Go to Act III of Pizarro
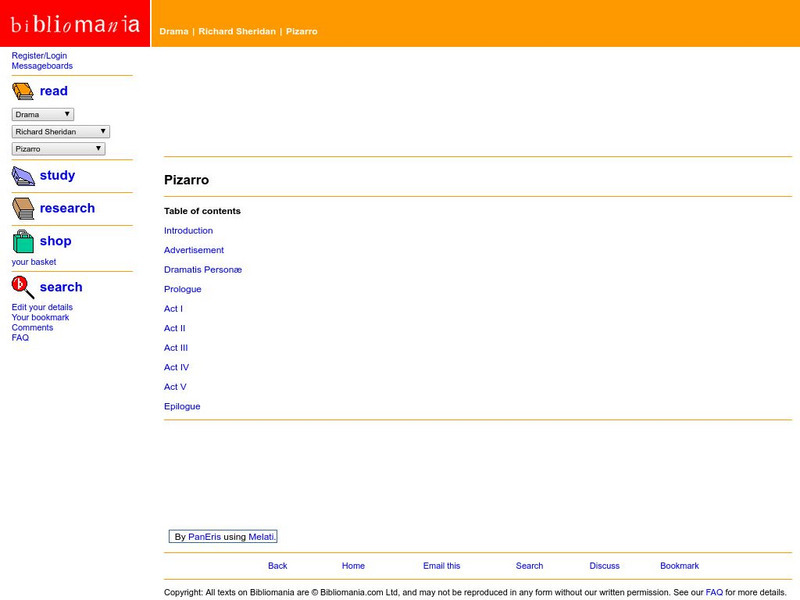800x600 pixels. (x=176, y=348)
